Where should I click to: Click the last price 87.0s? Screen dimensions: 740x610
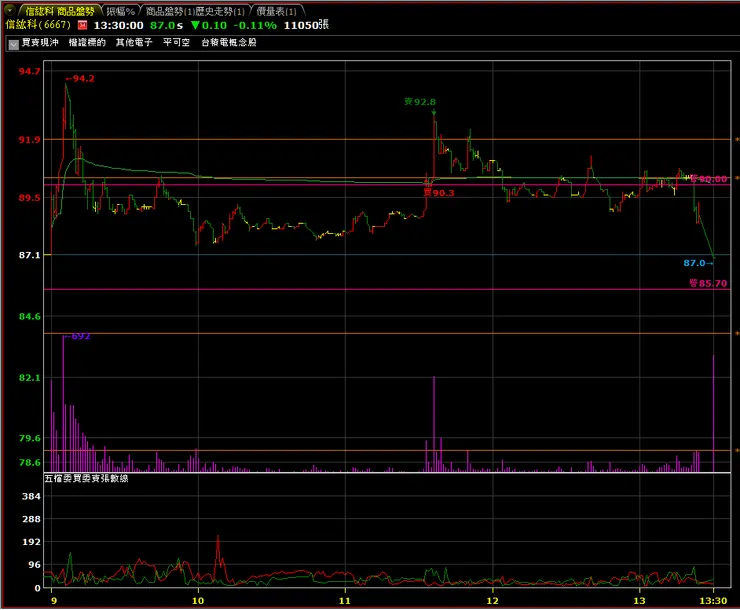click(166, 25)
